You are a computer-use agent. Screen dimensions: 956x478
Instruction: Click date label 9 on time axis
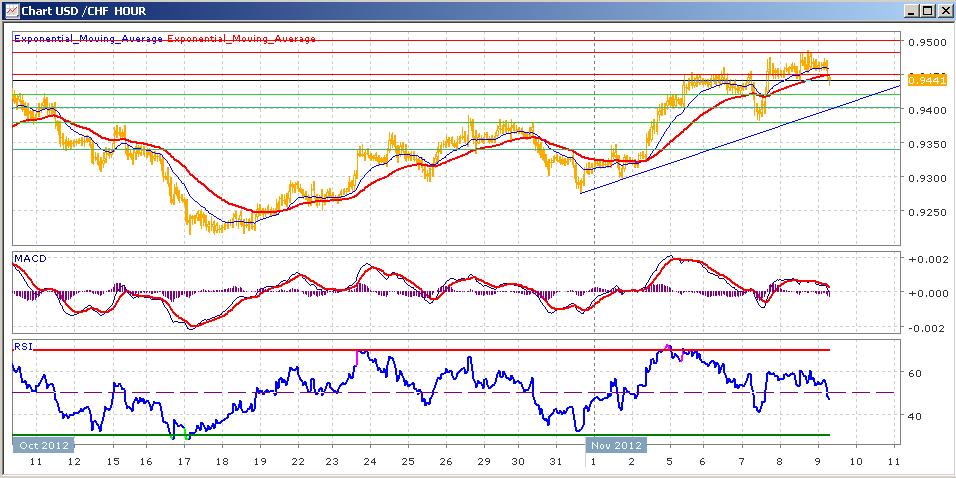(818, 462)
